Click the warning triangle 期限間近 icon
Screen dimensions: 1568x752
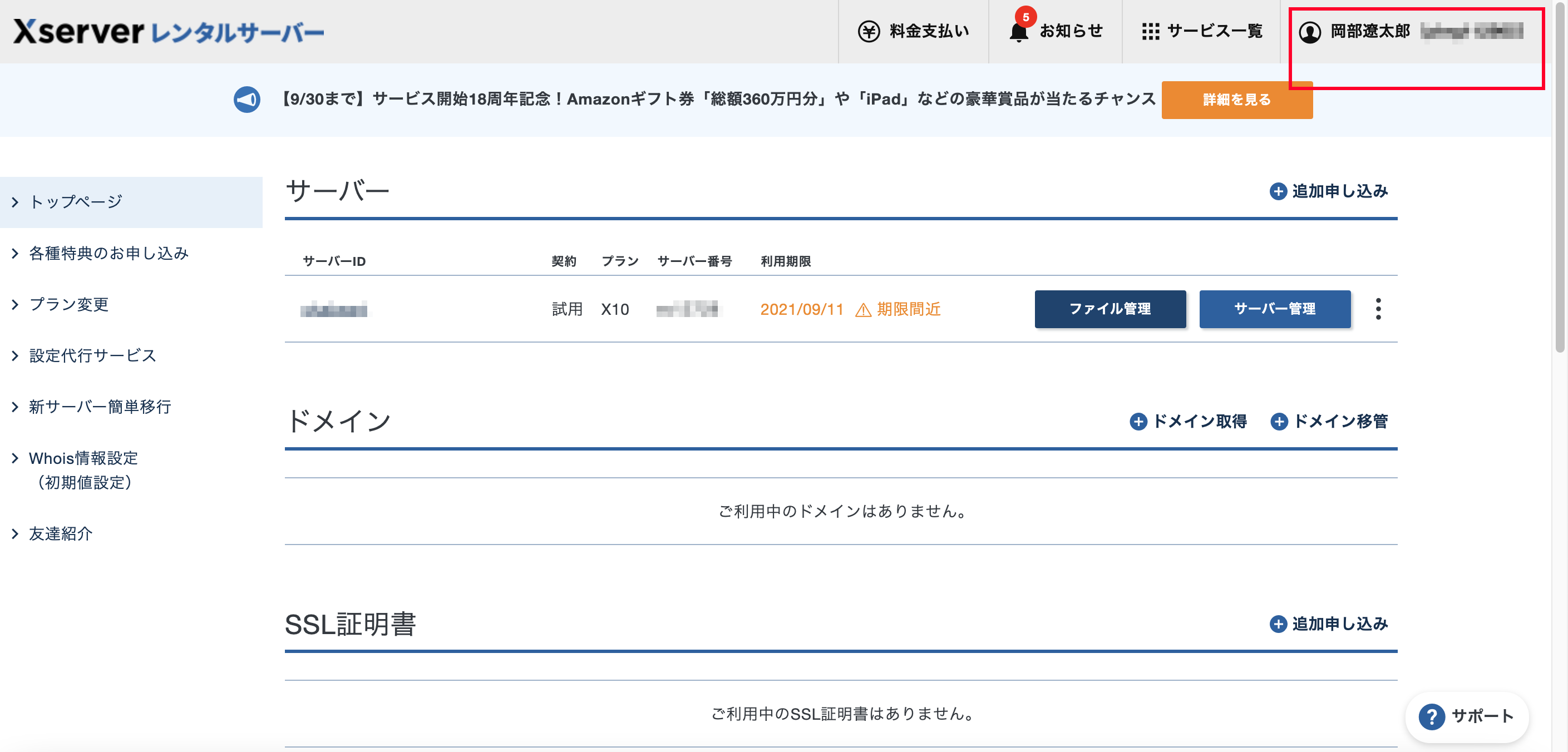point(863,310)
